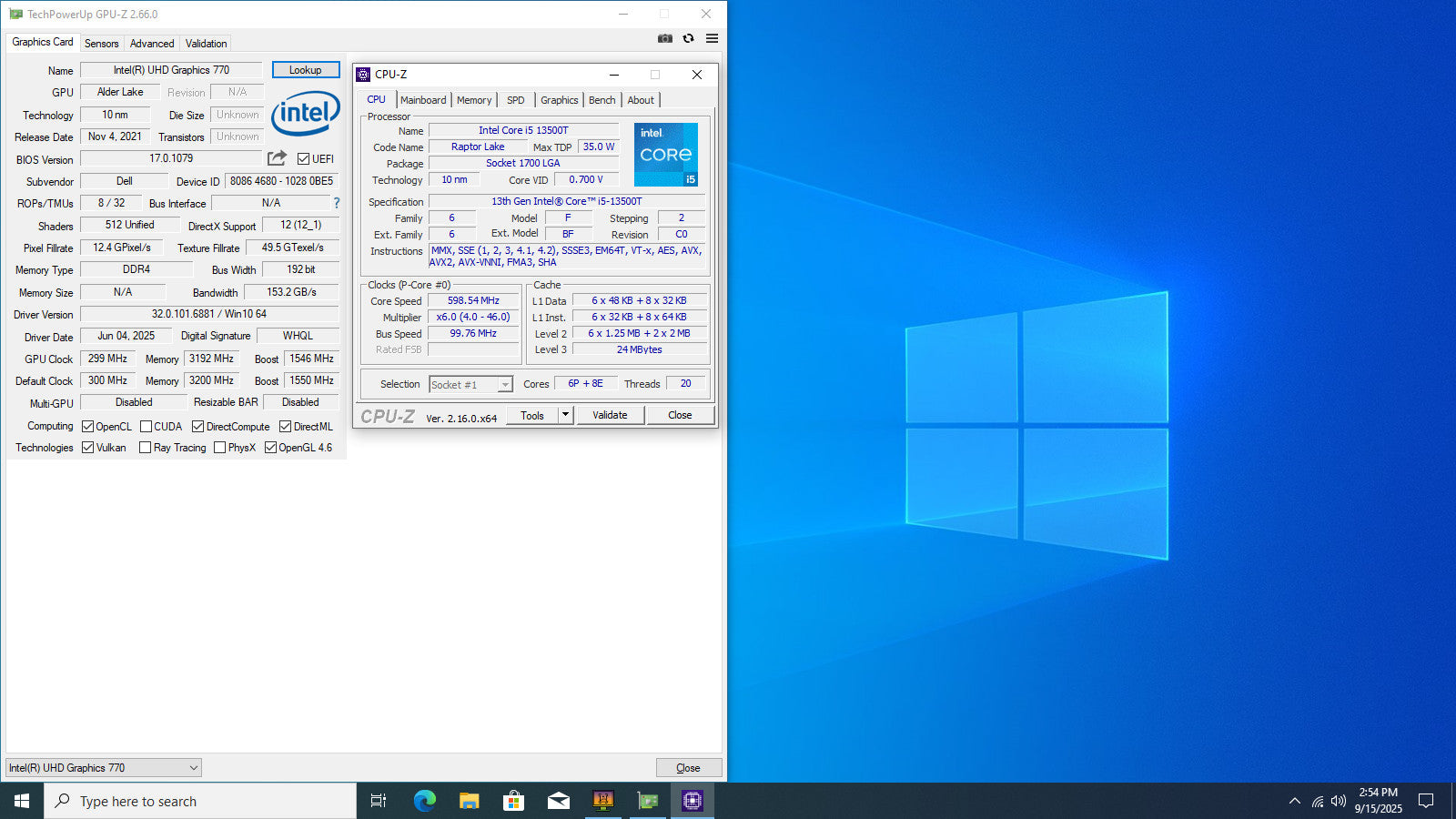Click the CPU-Z Instructions text box

[568, 257]
